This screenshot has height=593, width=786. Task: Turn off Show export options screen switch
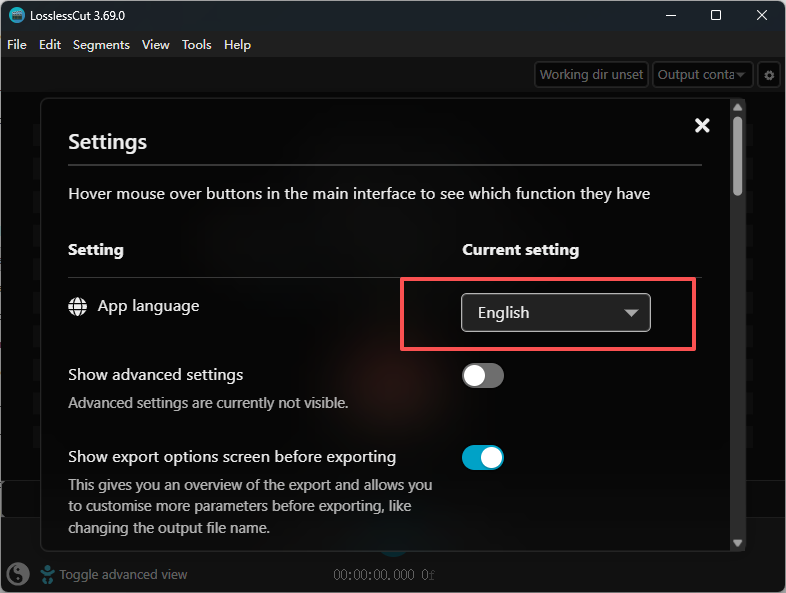[x=483, y=457]
